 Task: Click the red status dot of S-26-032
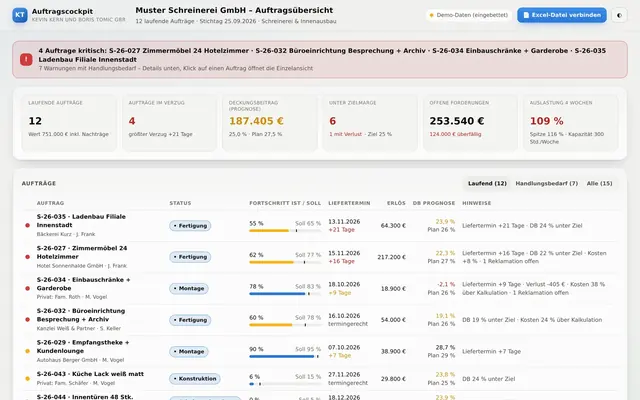(x=27, y=320)
